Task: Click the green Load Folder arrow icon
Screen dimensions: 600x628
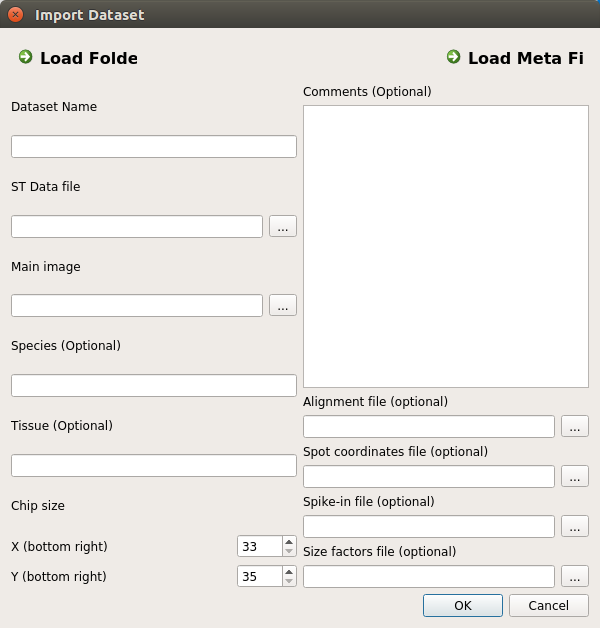Action: pos(26,57)
